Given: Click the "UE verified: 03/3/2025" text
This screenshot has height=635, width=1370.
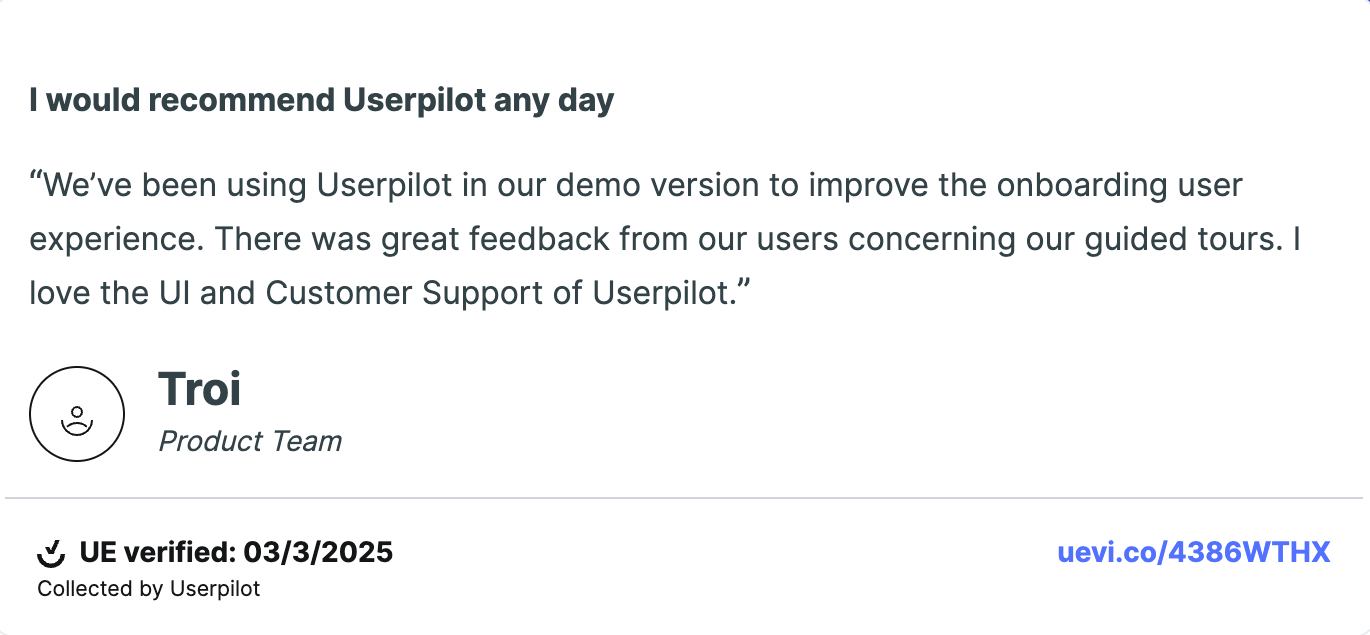Looking at the screenshot, I should coord(236,552).
